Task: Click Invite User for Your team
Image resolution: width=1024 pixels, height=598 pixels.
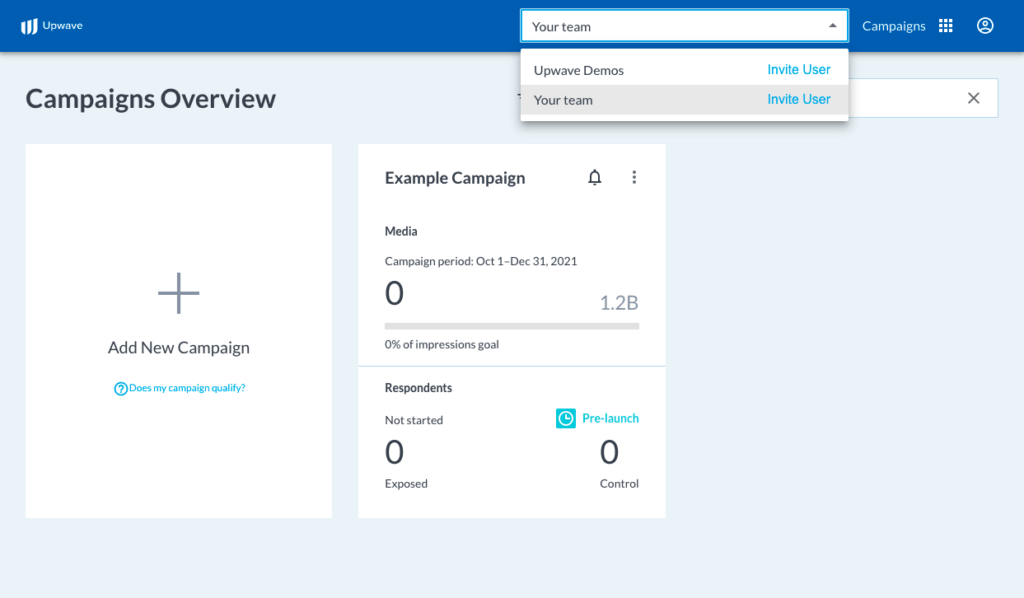Action: pyautogui.click(x=799, y=99)
